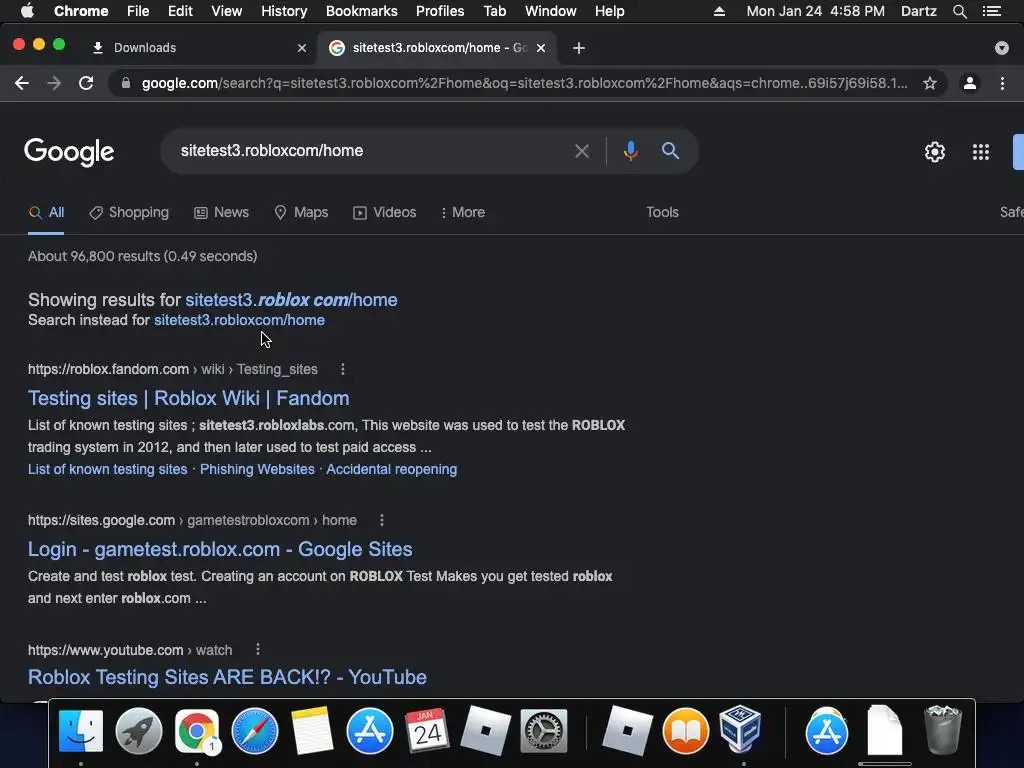Open the Chrome profile avatar button
The height and width of the screenshot is (768, 1024).
point(970,83)
